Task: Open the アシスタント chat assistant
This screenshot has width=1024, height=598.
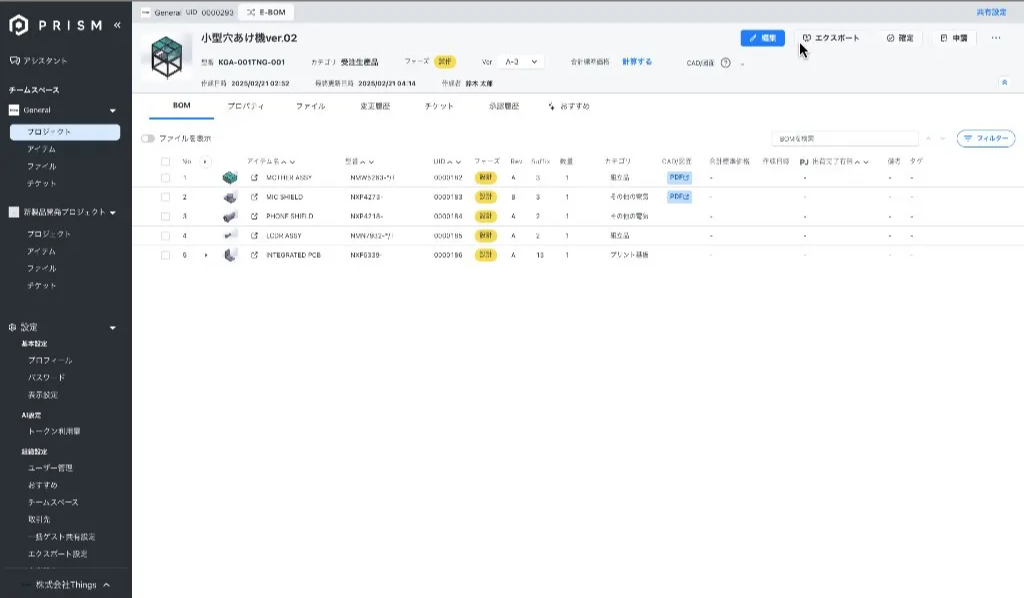Action: (46, 61)
